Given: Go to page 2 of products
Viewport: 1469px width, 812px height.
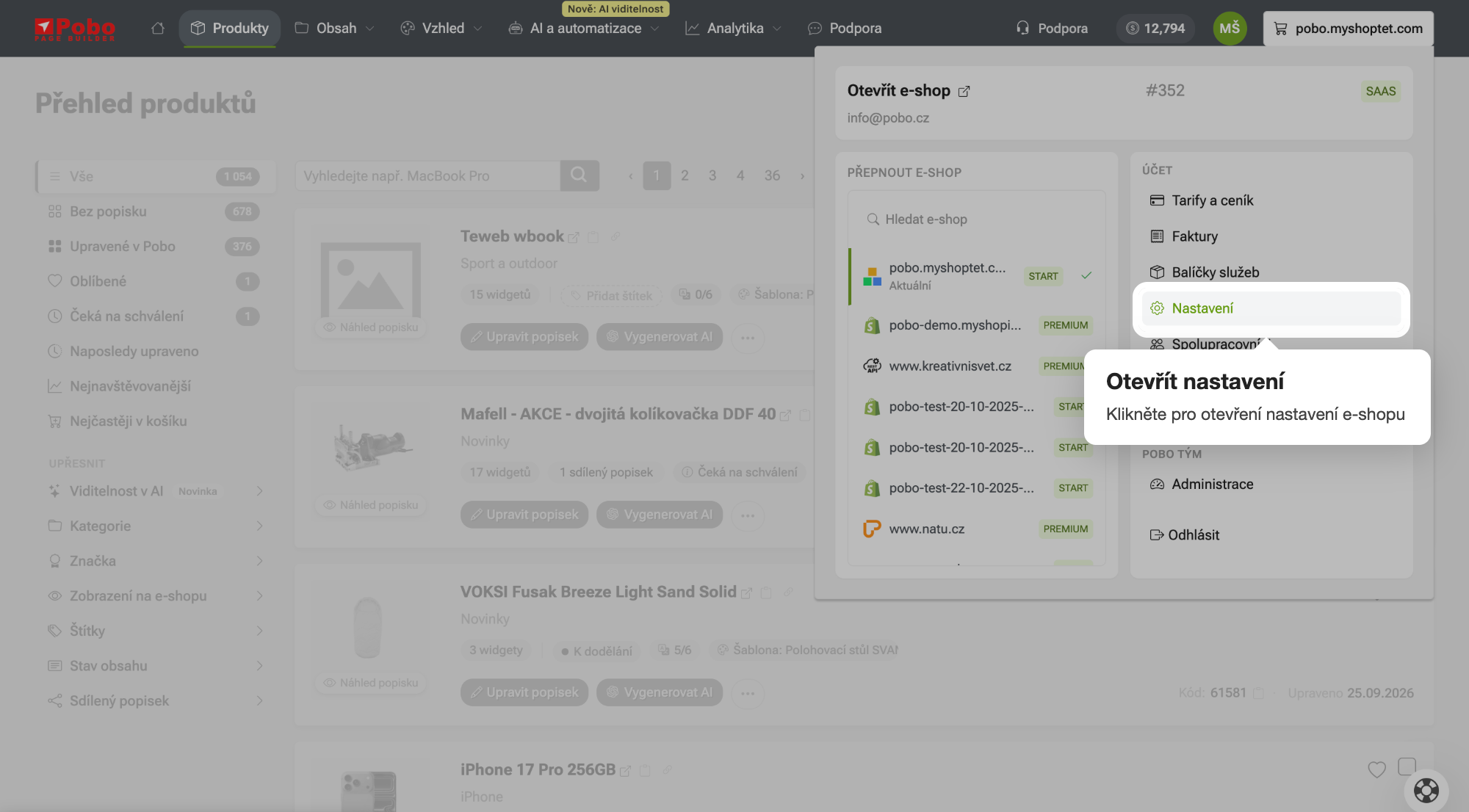Looking at the screenshot, I should 685,175.
